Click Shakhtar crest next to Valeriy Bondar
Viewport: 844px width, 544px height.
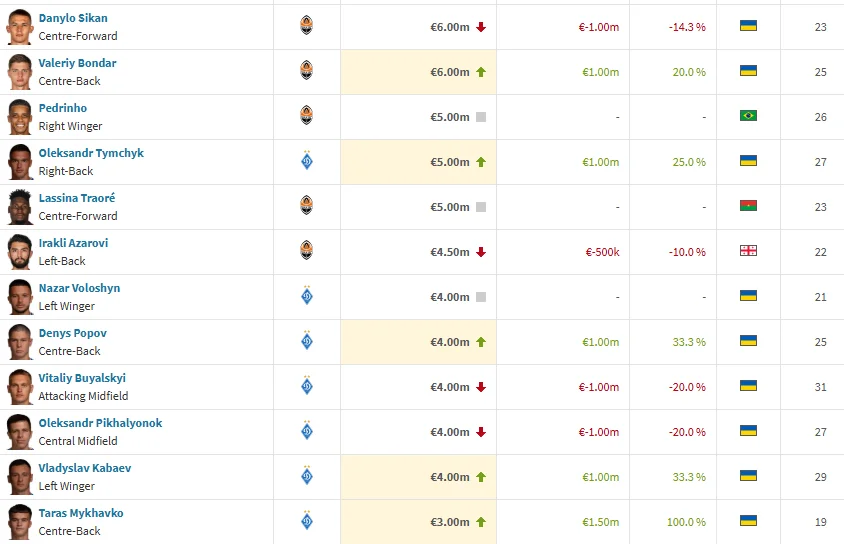click(307, 71)
